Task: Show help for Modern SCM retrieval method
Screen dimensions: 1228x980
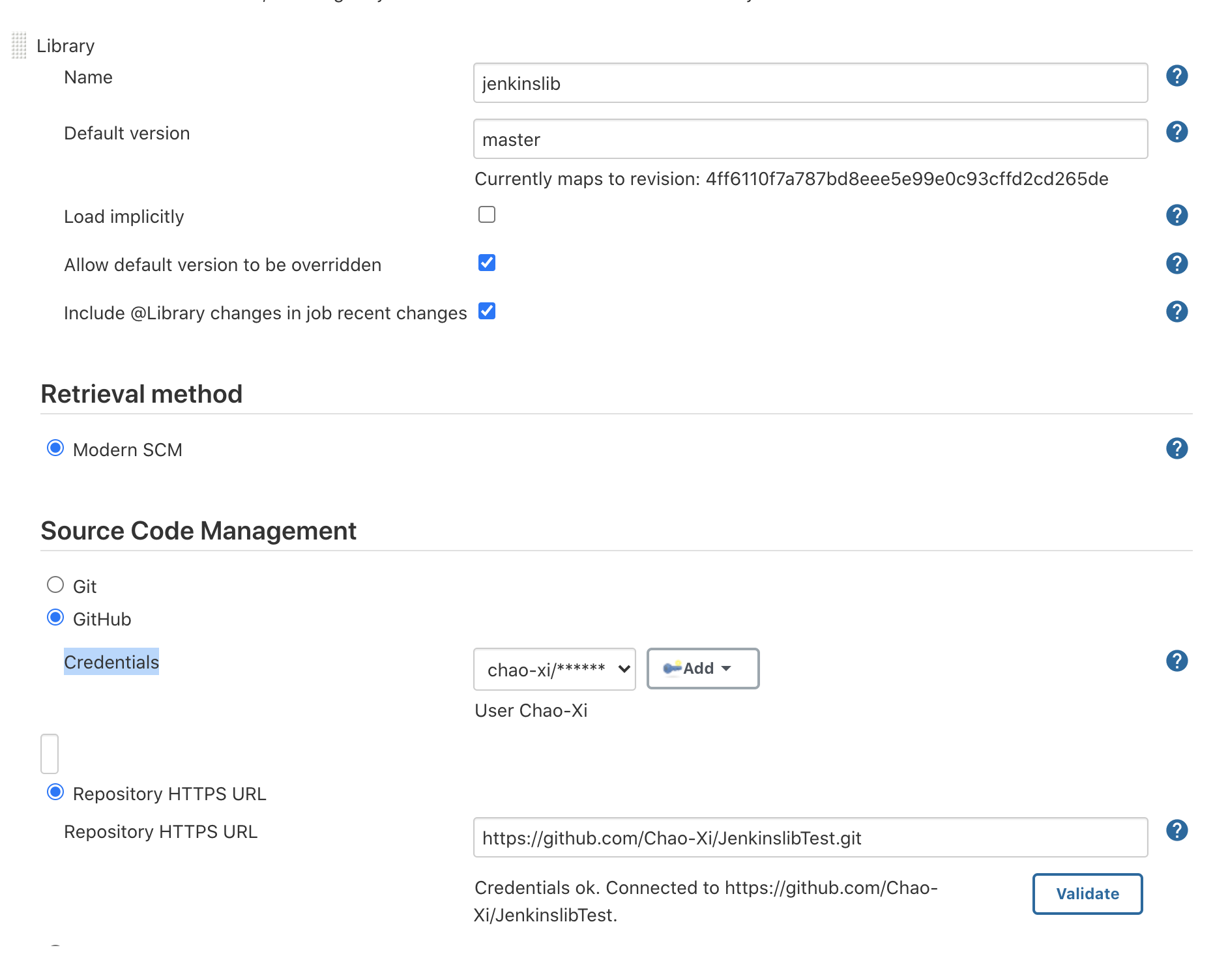Action: [1177, 448]
